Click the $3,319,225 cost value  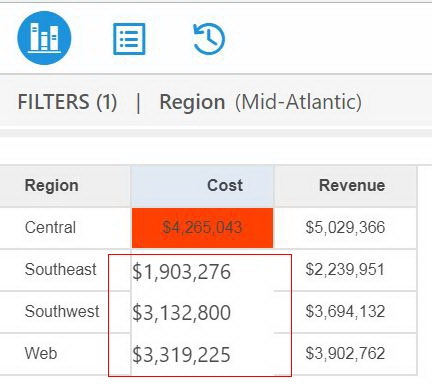pyautogui.click(x=181, y=354)
